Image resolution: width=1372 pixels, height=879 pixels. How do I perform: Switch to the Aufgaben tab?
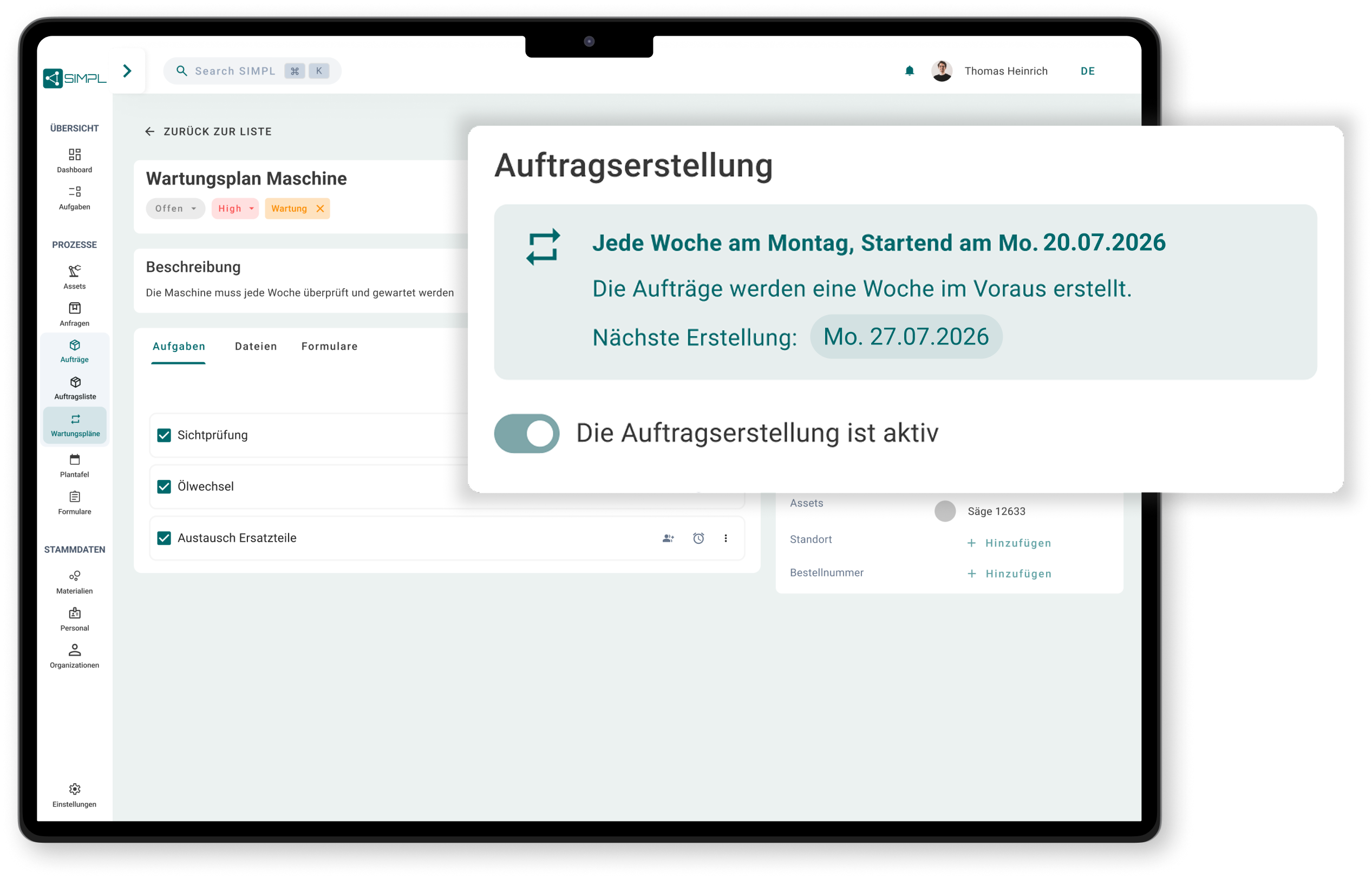tap(179, 346)
